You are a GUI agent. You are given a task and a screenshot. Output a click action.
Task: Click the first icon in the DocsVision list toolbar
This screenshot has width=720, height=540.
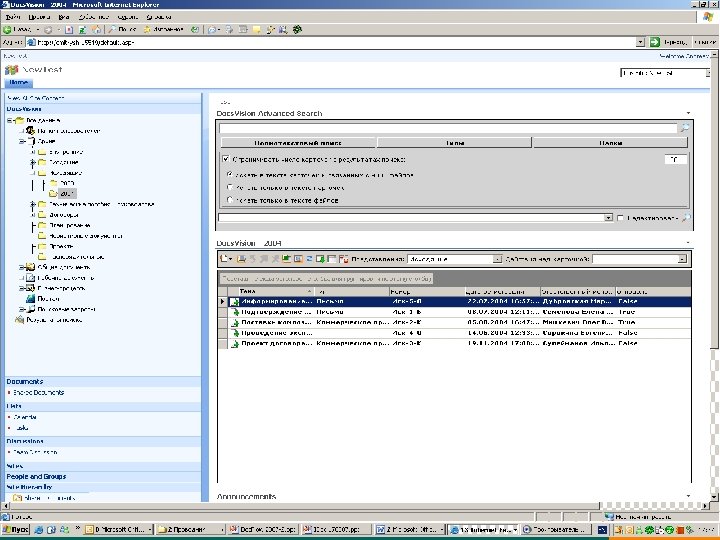click(224, 258)
